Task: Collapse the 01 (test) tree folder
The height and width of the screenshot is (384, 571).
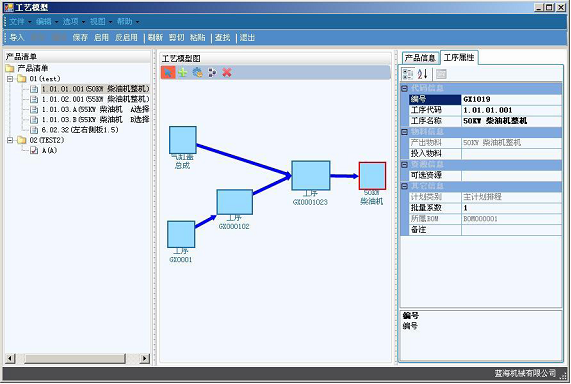Action: [10, 79]
